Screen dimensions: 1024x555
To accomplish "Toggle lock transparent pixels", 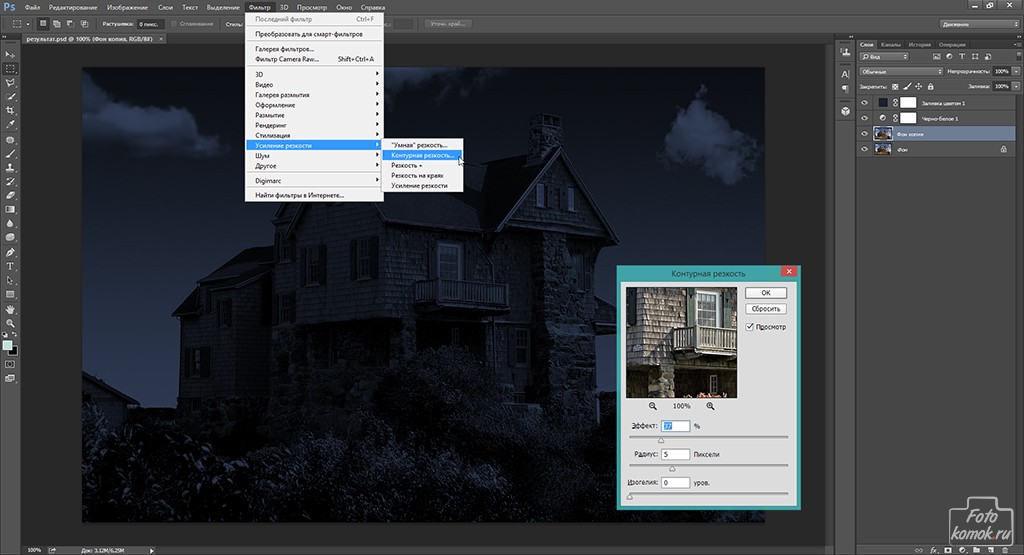I will point(895,86).
